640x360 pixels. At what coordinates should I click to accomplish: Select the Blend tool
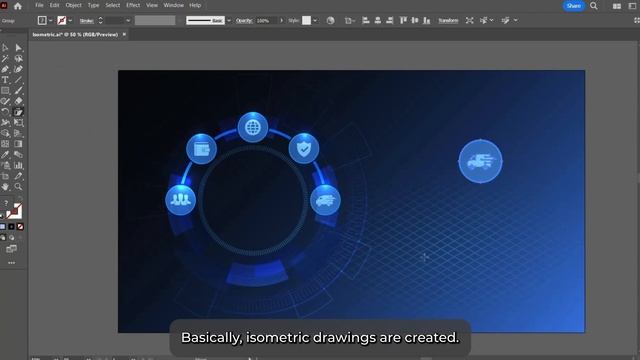coord(18,155)
